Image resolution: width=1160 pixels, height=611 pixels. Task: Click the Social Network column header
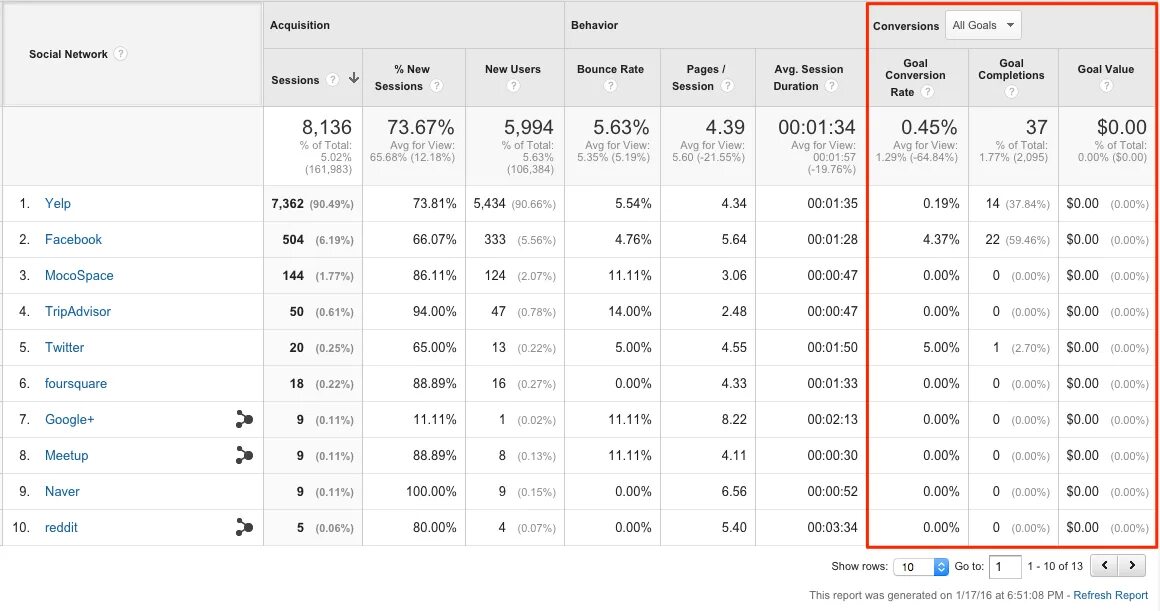[68, 54]
